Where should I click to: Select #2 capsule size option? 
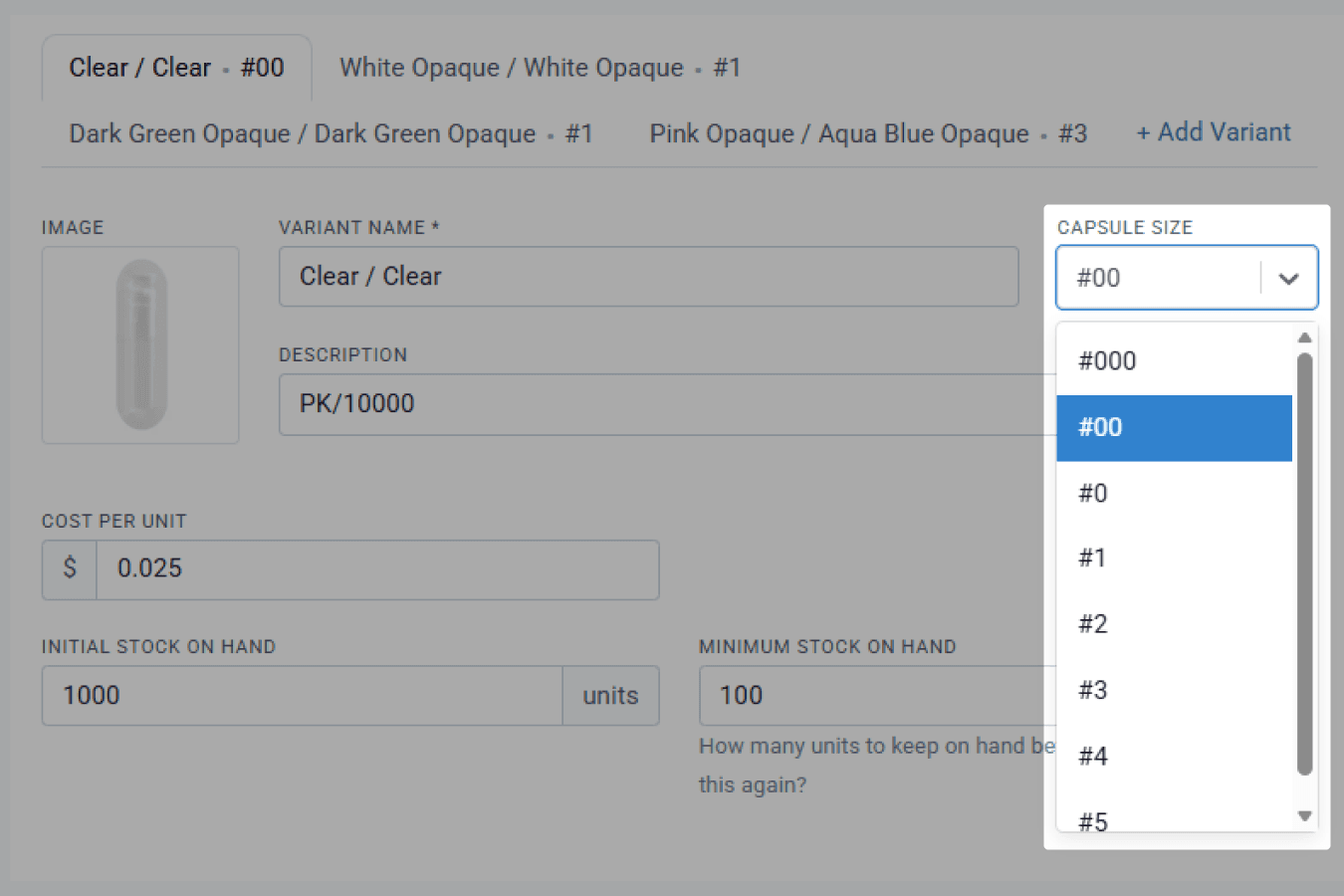coord(1174,624)
